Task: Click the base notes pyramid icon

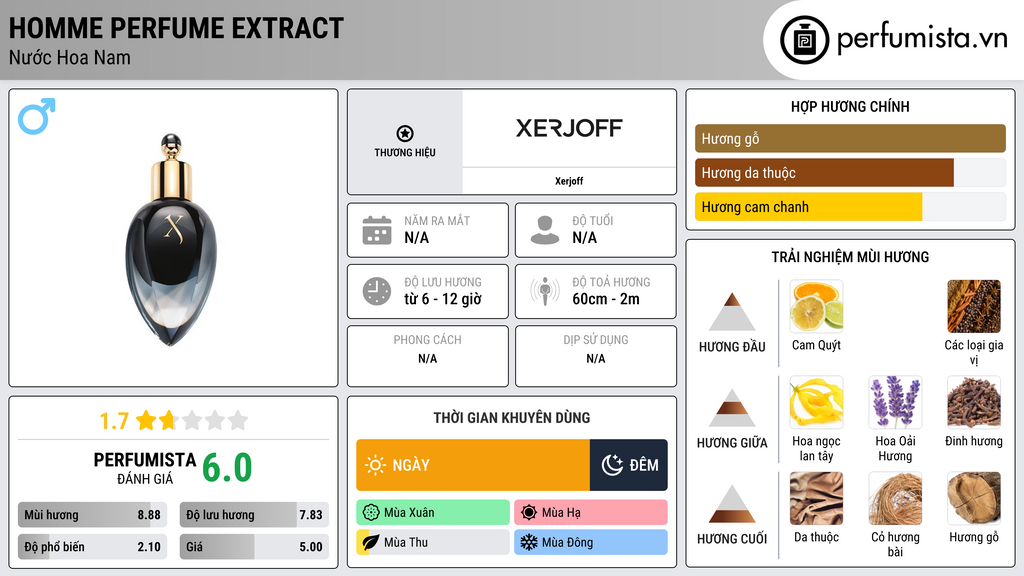Action: tap(732, 504)
